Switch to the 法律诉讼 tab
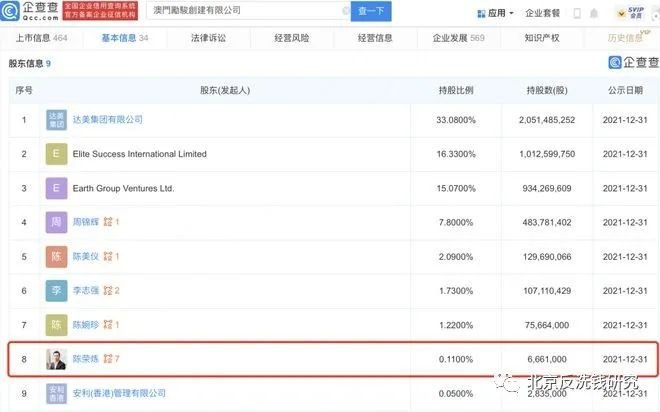 coord(208,38)
